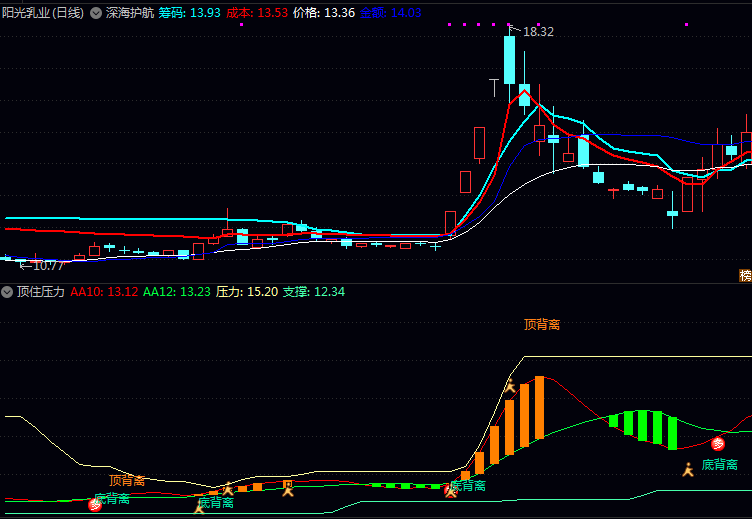
Task: Click running figure icon atop orange bars
Action: 510,385
